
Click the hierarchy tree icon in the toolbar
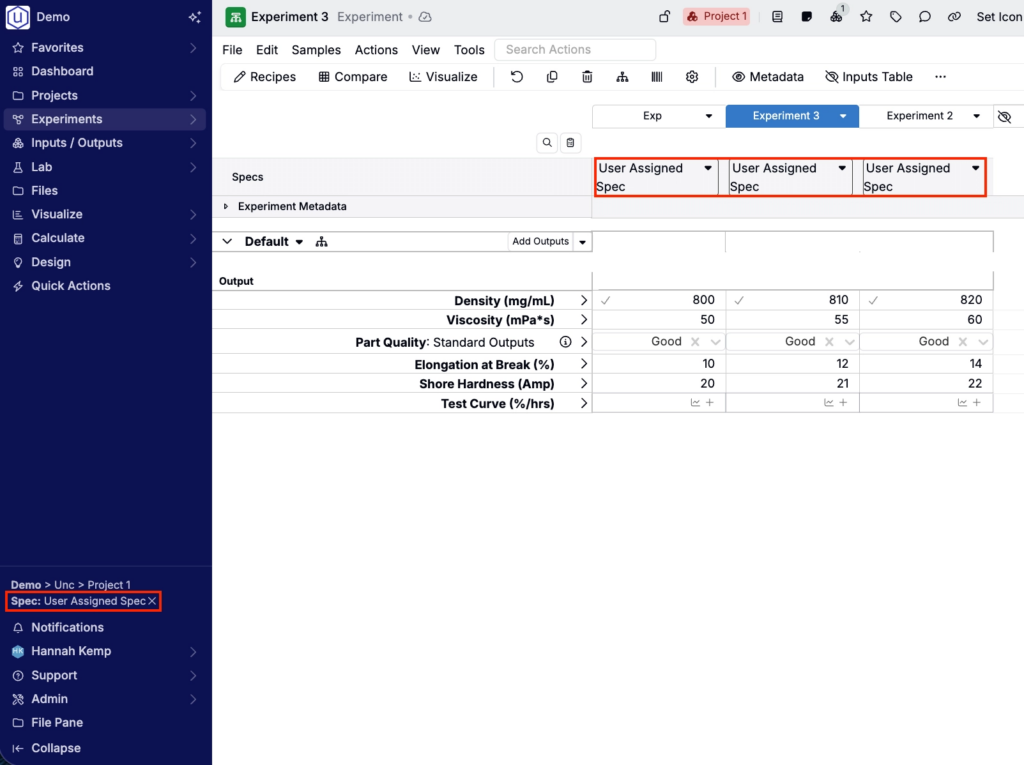(x=622, y=77)
